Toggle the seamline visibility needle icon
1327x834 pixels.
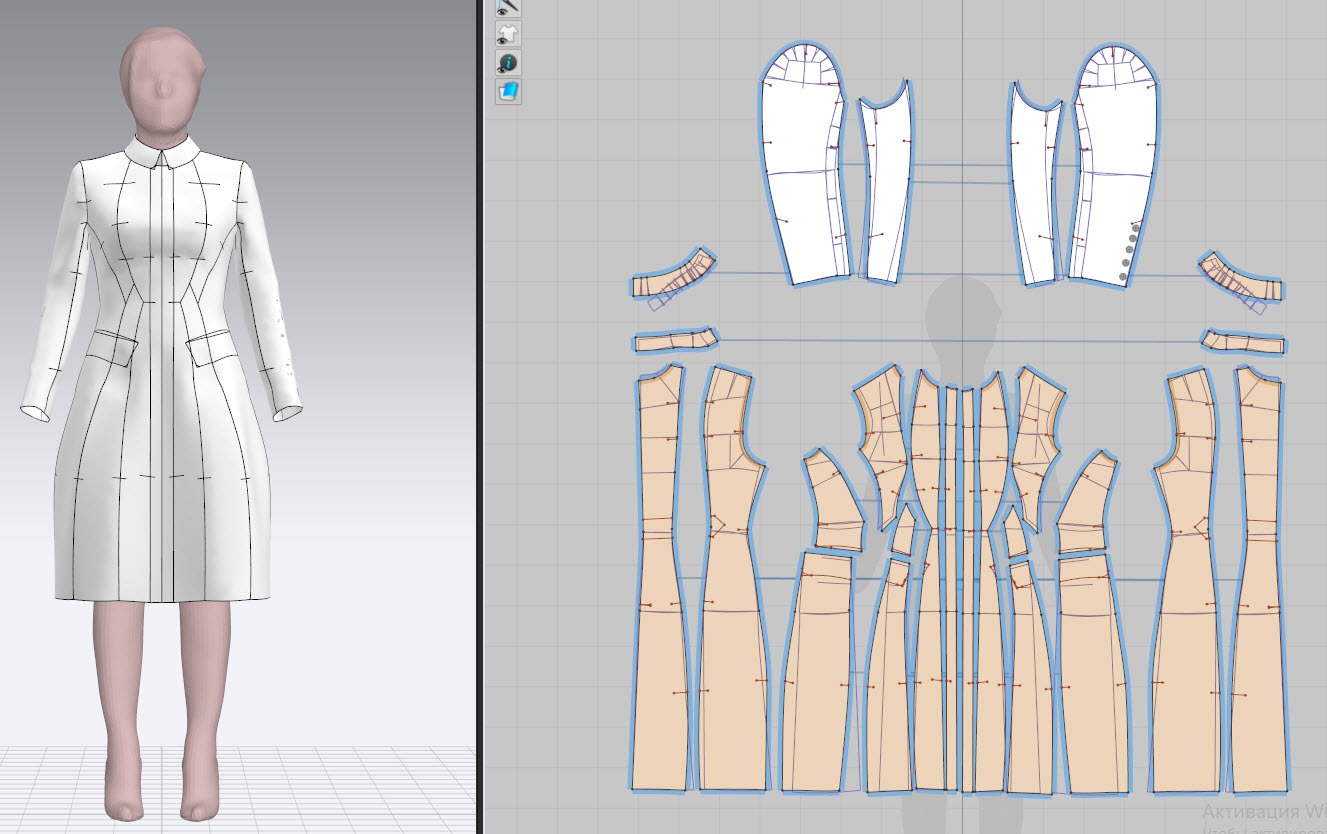tap(509, 8)
